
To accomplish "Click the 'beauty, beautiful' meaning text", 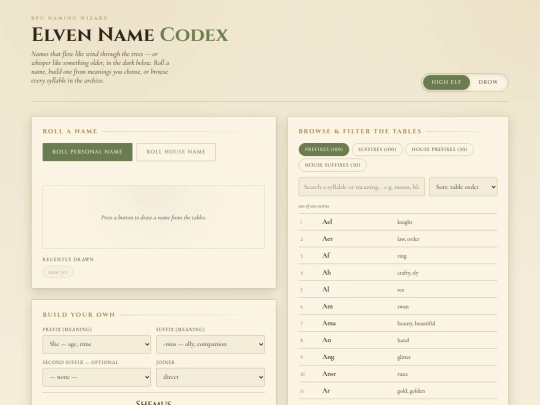I will [416, 323].
